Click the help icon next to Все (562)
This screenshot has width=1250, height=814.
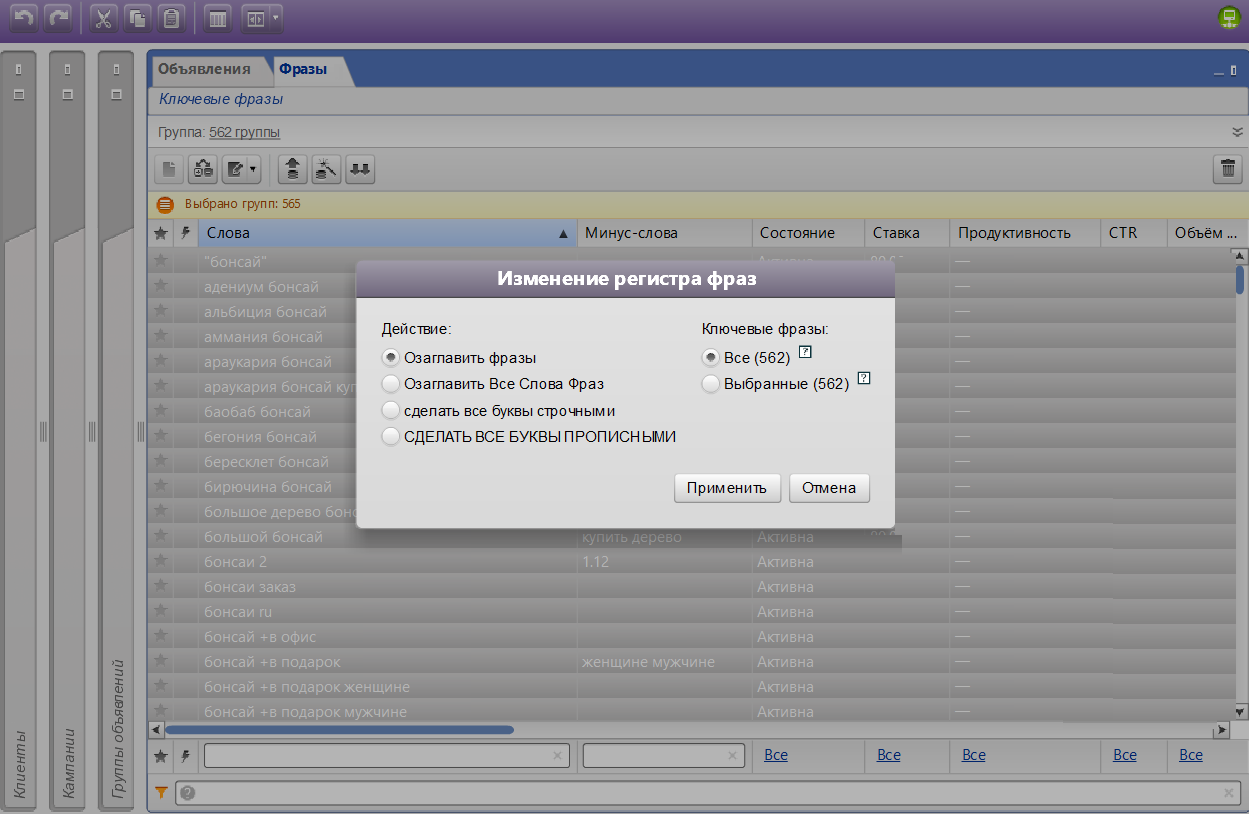click(x=804, y=353)
